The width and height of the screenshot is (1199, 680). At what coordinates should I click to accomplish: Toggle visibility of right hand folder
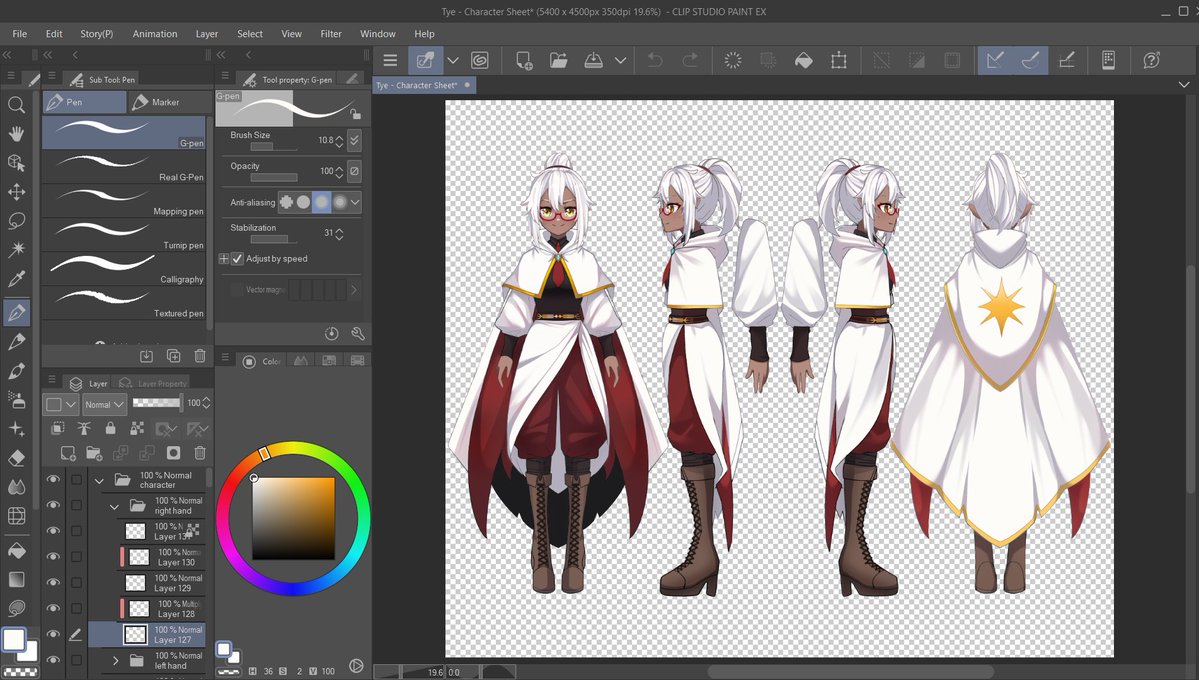(x=53, y=505)
